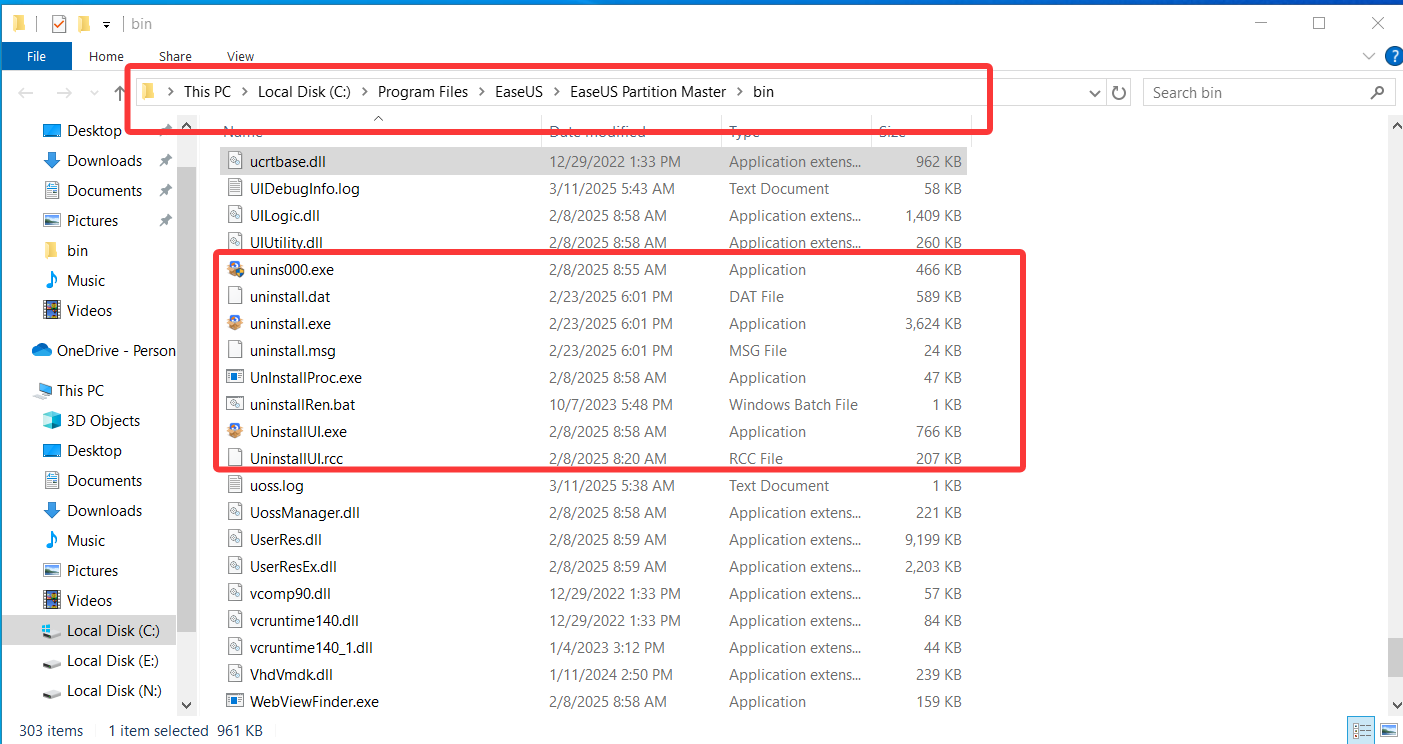Switch to the Home ribbon tab
1403x744 pixels.
(x=106, y=56)
